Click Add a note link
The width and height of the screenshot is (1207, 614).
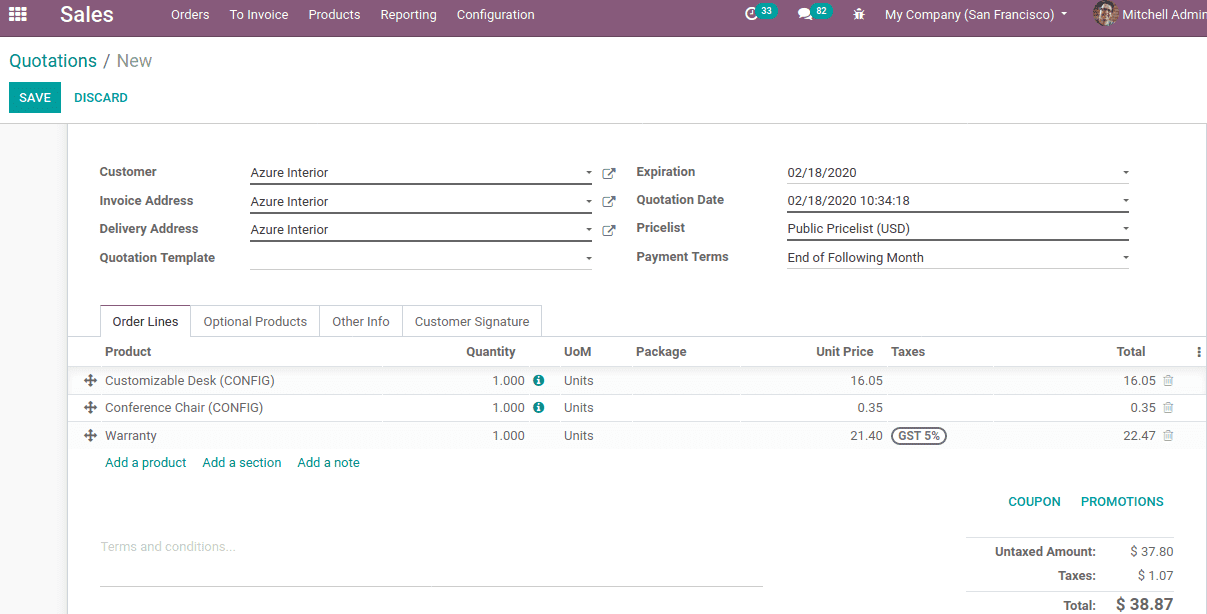pyautogui.click(x=328, y=463)
